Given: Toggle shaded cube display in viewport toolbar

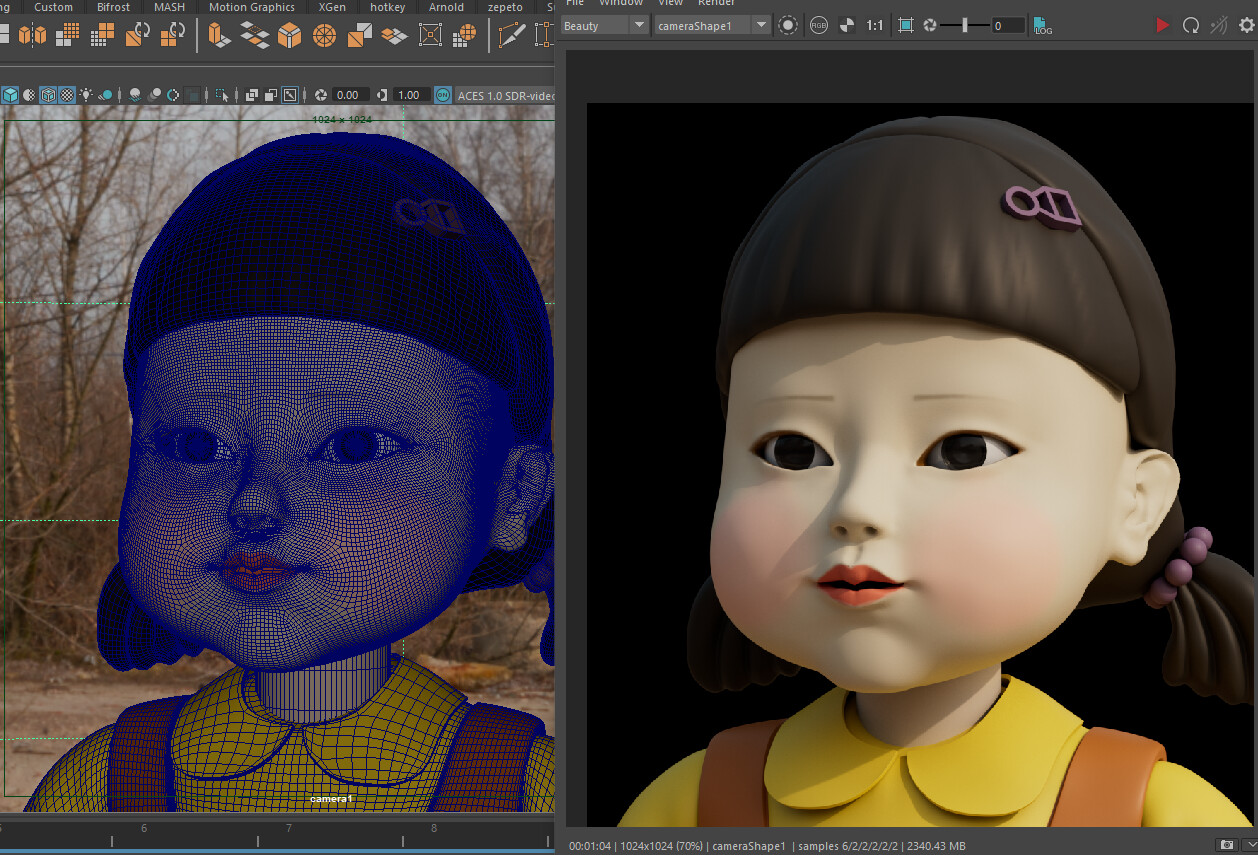Looking at the screenshot, I should 10,95.
